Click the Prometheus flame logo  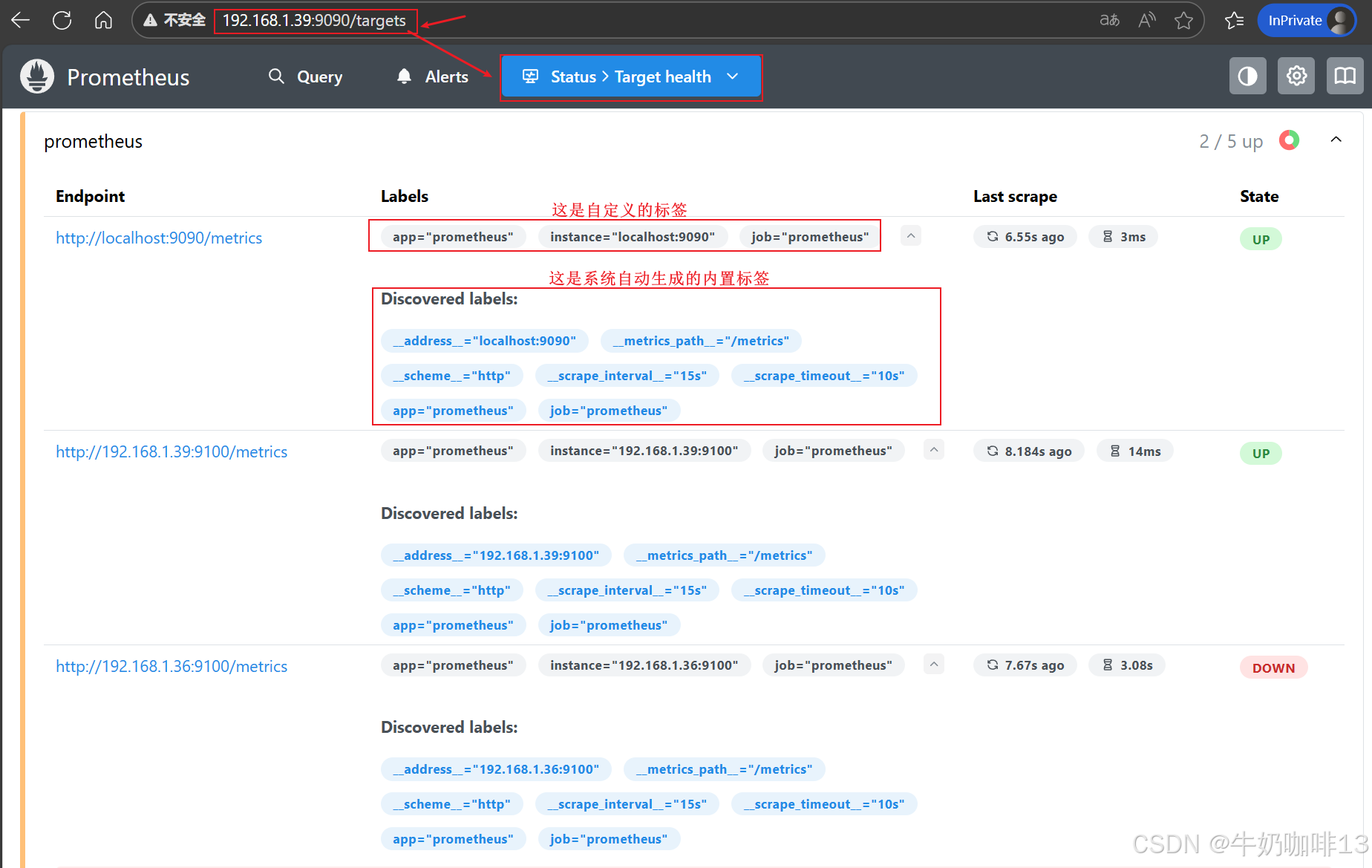tap(37, 76)
